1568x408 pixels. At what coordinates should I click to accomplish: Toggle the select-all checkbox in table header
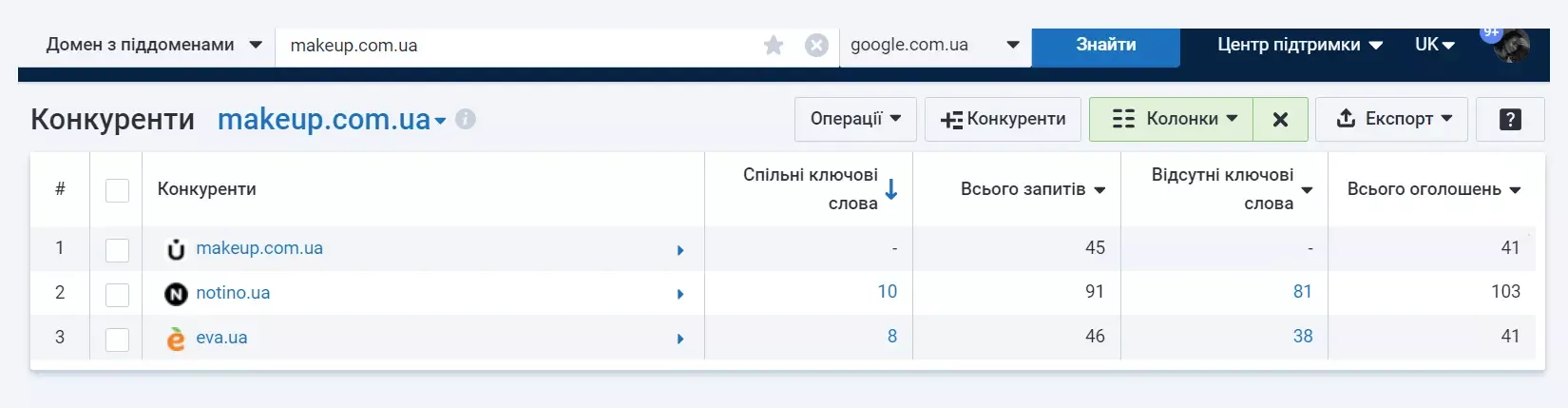pyautogui.click(x=117, y=190)
